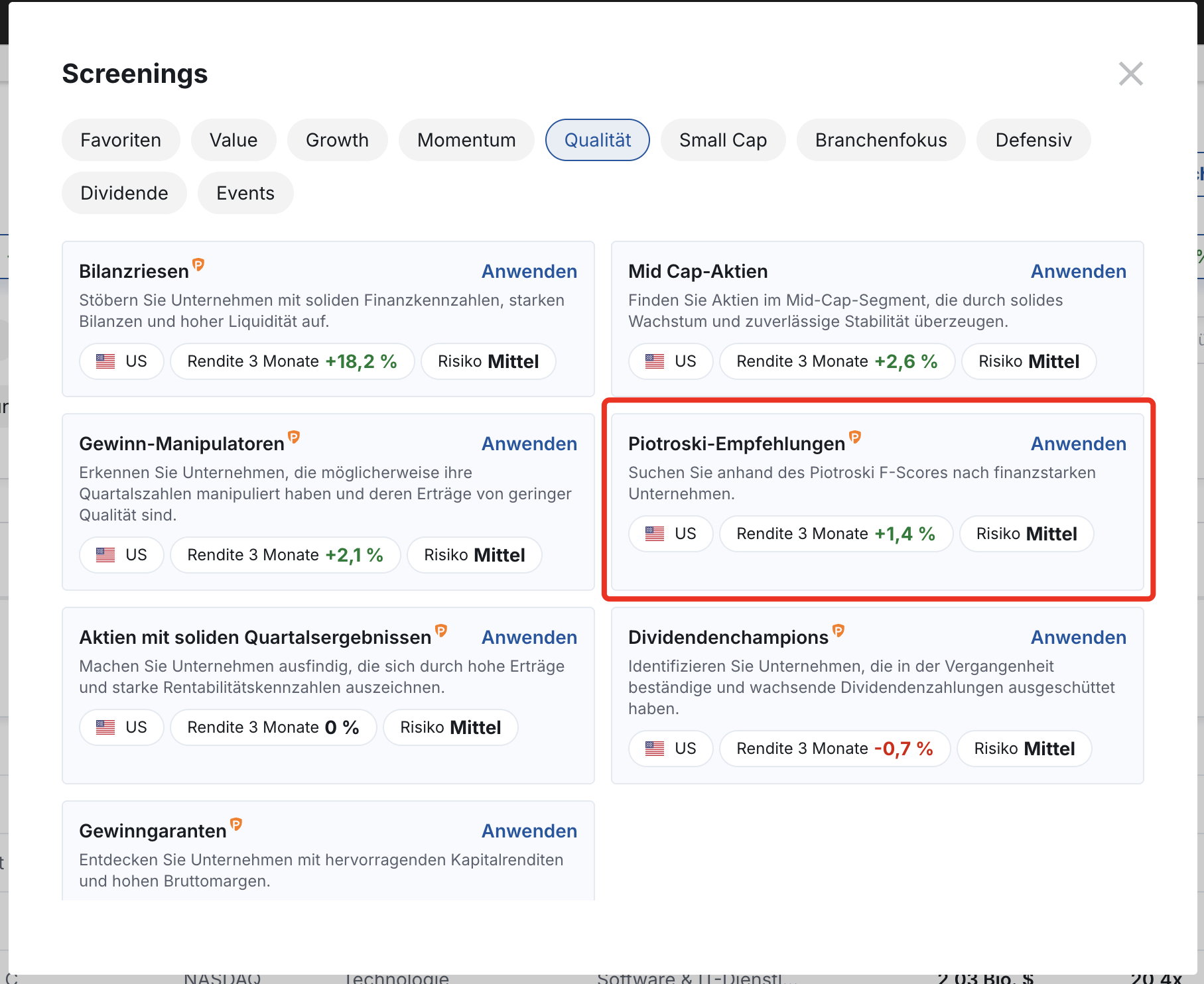Click the Piotroski-Empfehlungen card title
This screenshot has height=984, width=1204.
pos(737,444)
